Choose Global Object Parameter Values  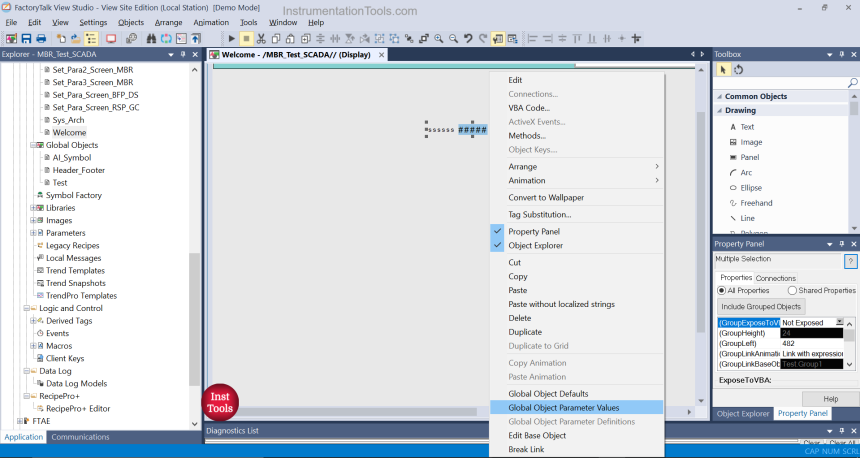click(x=576, y=408)
